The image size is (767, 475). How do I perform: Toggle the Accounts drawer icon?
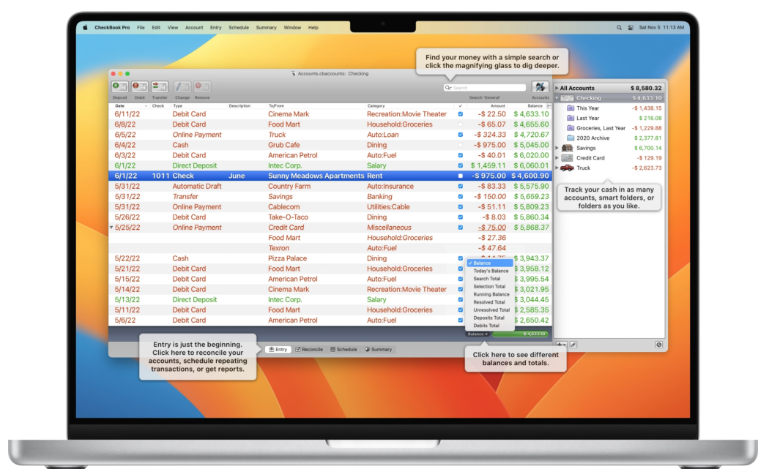540,88
